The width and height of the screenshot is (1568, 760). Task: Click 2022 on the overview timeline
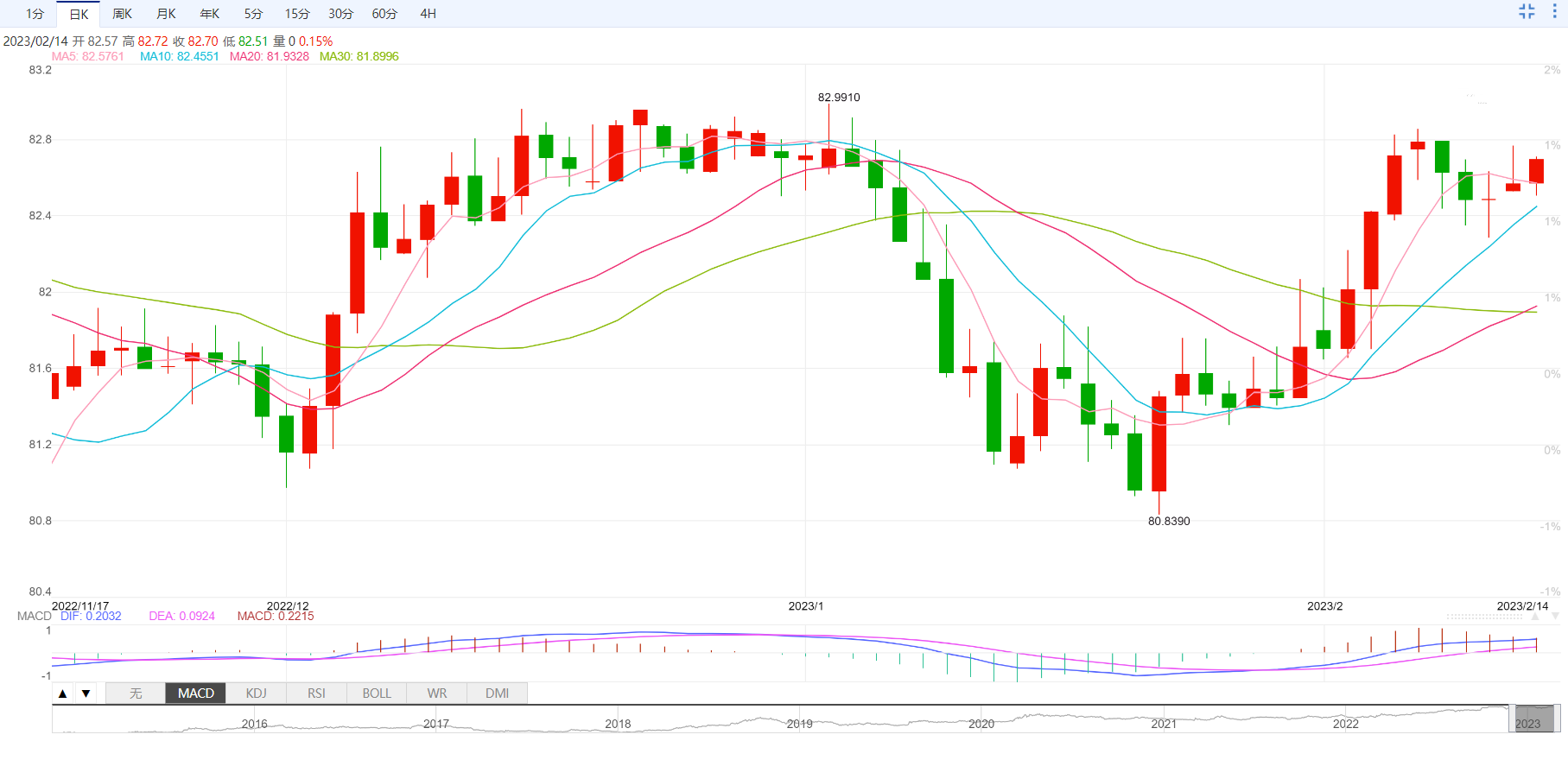tap(1346, 724)
